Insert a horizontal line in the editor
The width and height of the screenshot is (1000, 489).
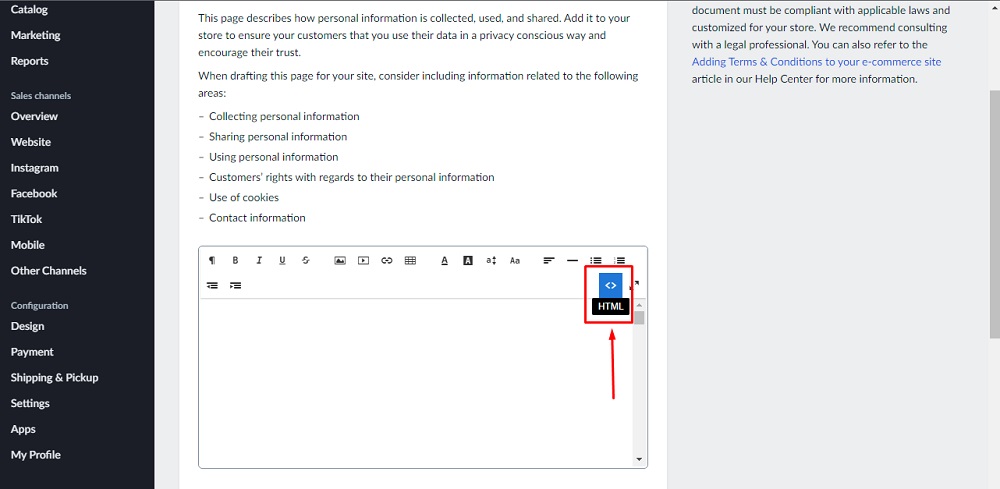pyautogui.click(x=573, y=260)
